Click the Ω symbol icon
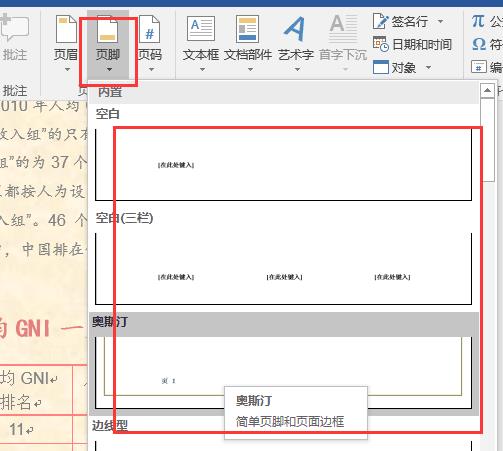503x451 pixels. [x=479, y=44]
